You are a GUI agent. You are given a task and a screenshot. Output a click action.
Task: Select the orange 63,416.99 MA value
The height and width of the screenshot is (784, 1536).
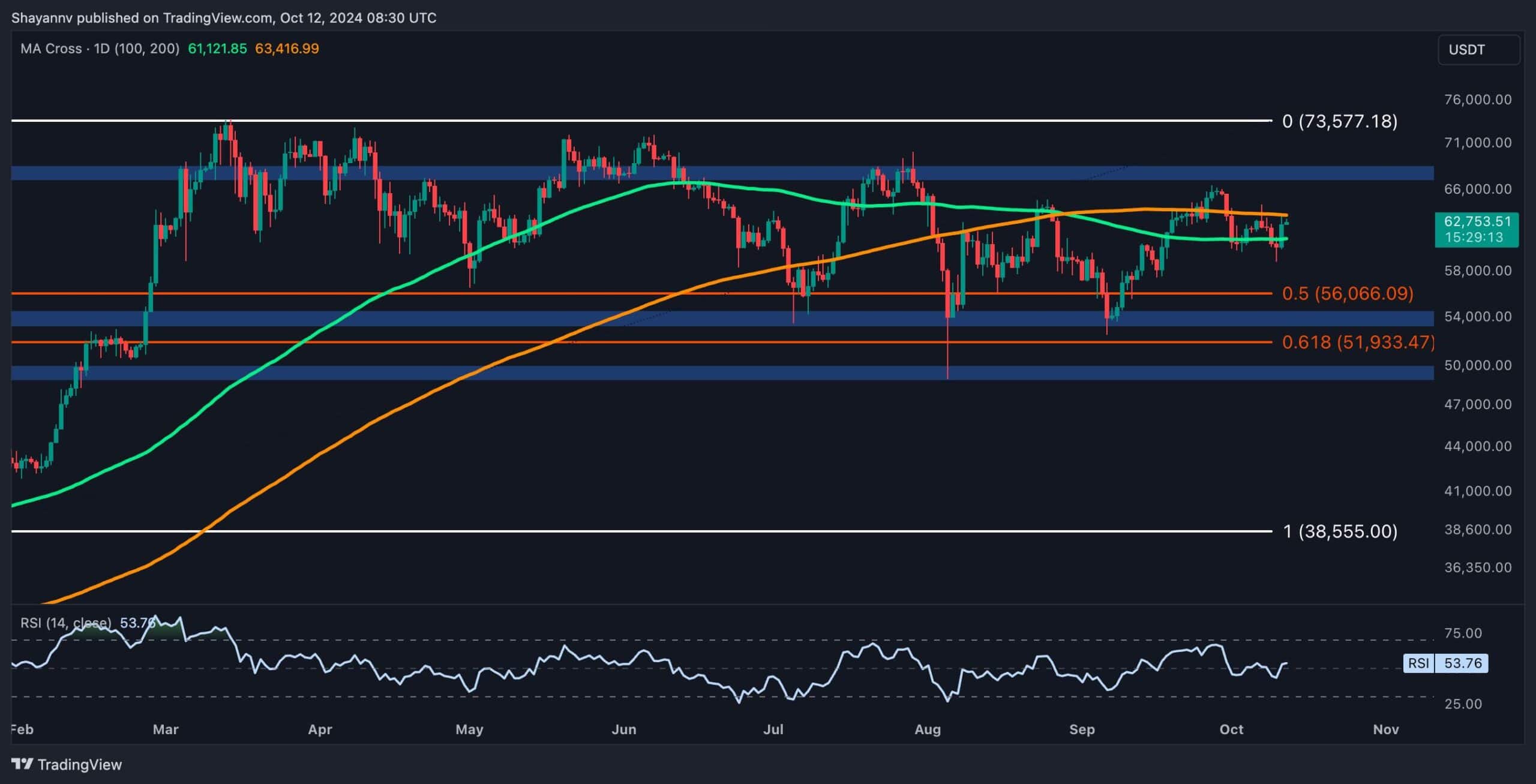coord(287,49)
